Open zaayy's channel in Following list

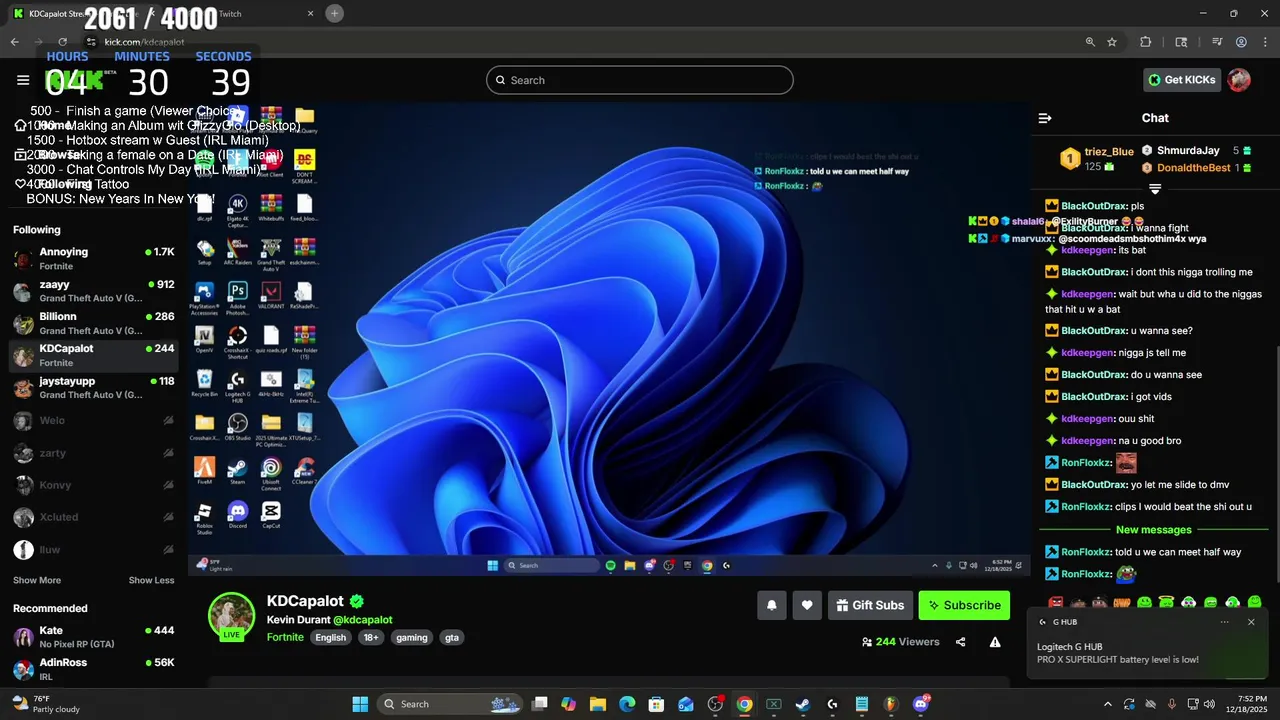click(94, 291)
